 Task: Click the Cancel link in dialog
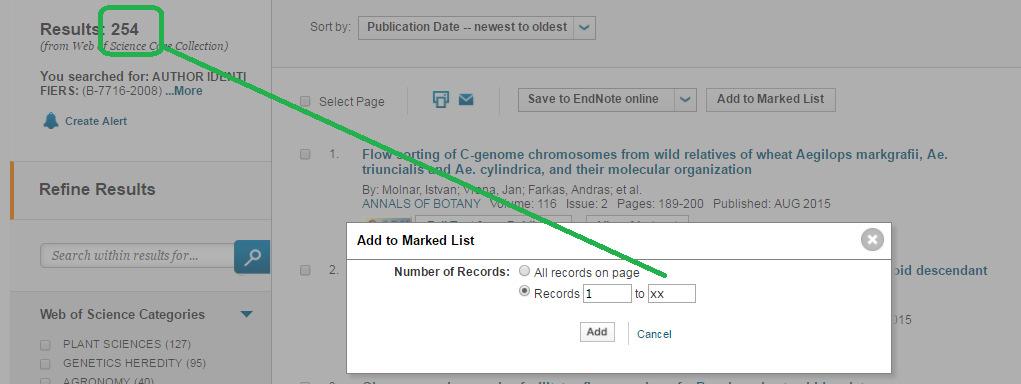coord(654,334)
